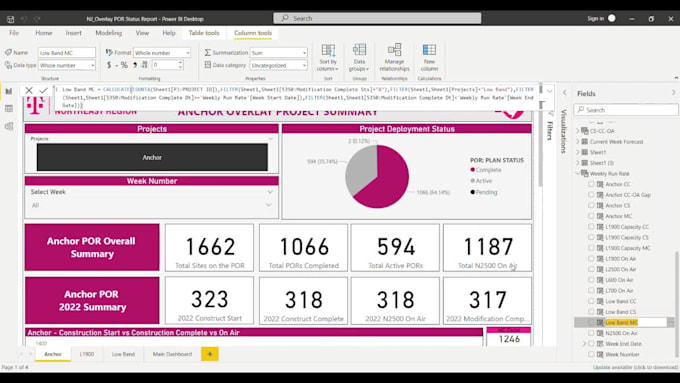Check the Anchor CC field checkbox
This screenshot has width=680, height=383.
(591, 184)
